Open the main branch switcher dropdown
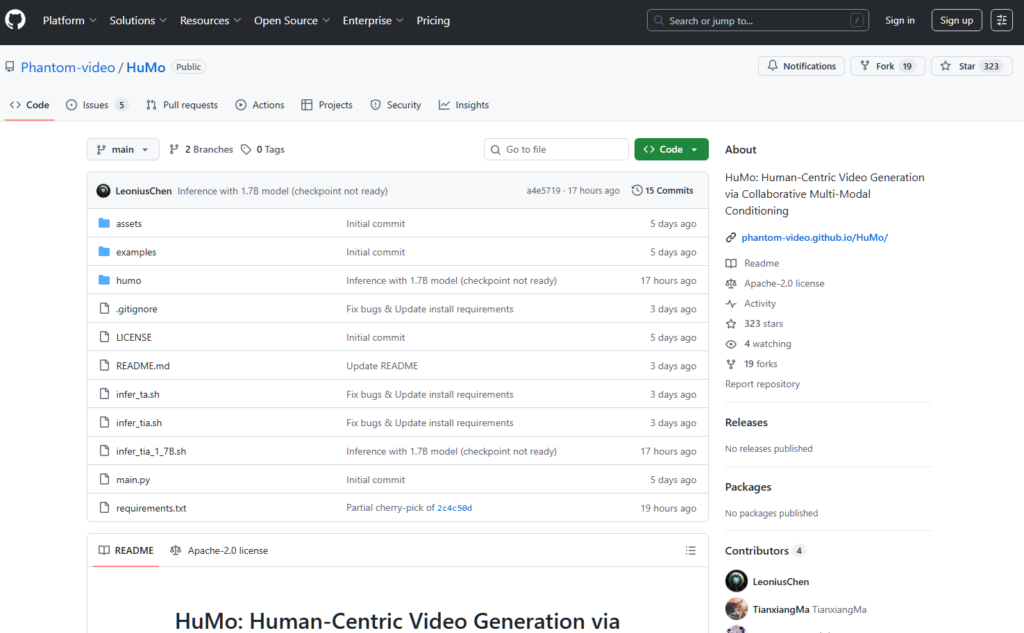The width and height of the screenshot is (1024, 633). click(x=123, y=150)
